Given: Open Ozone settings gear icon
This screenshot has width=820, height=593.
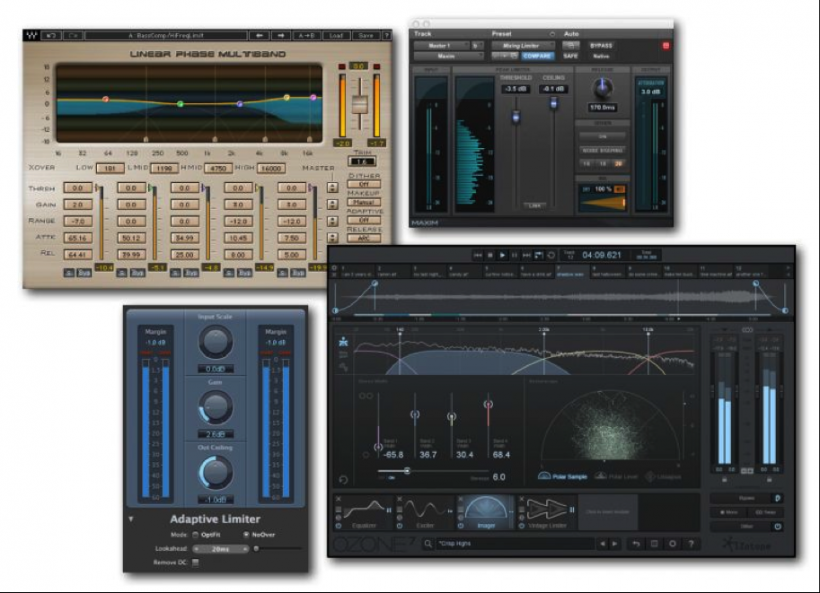Looking at the screenshot, I should 673,544.
